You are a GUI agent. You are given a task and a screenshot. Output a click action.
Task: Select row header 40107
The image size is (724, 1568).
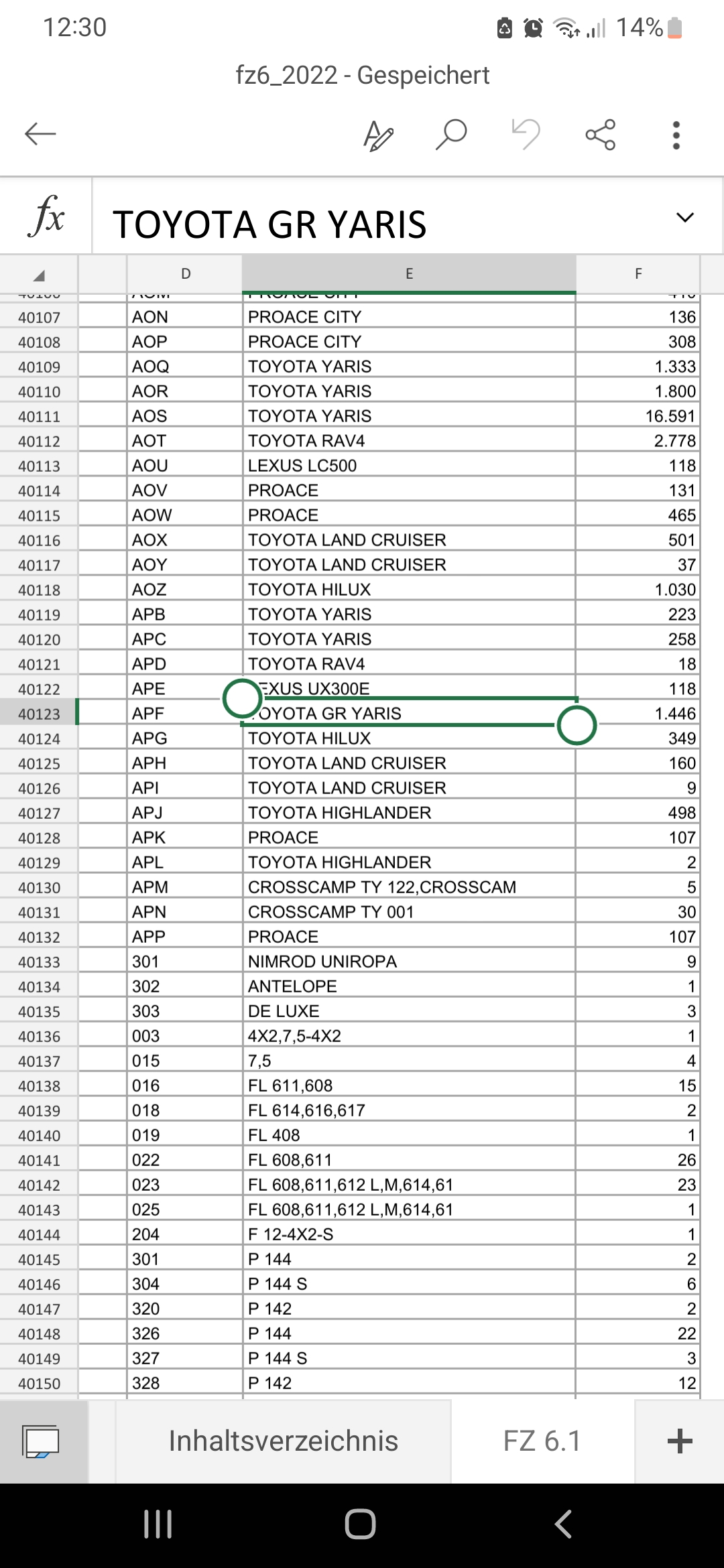39,318
